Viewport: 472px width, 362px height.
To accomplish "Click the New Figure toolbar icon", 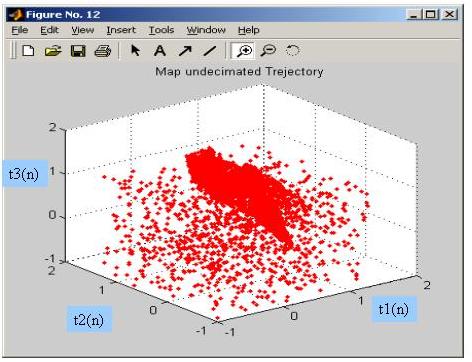I will coord(28,51).
